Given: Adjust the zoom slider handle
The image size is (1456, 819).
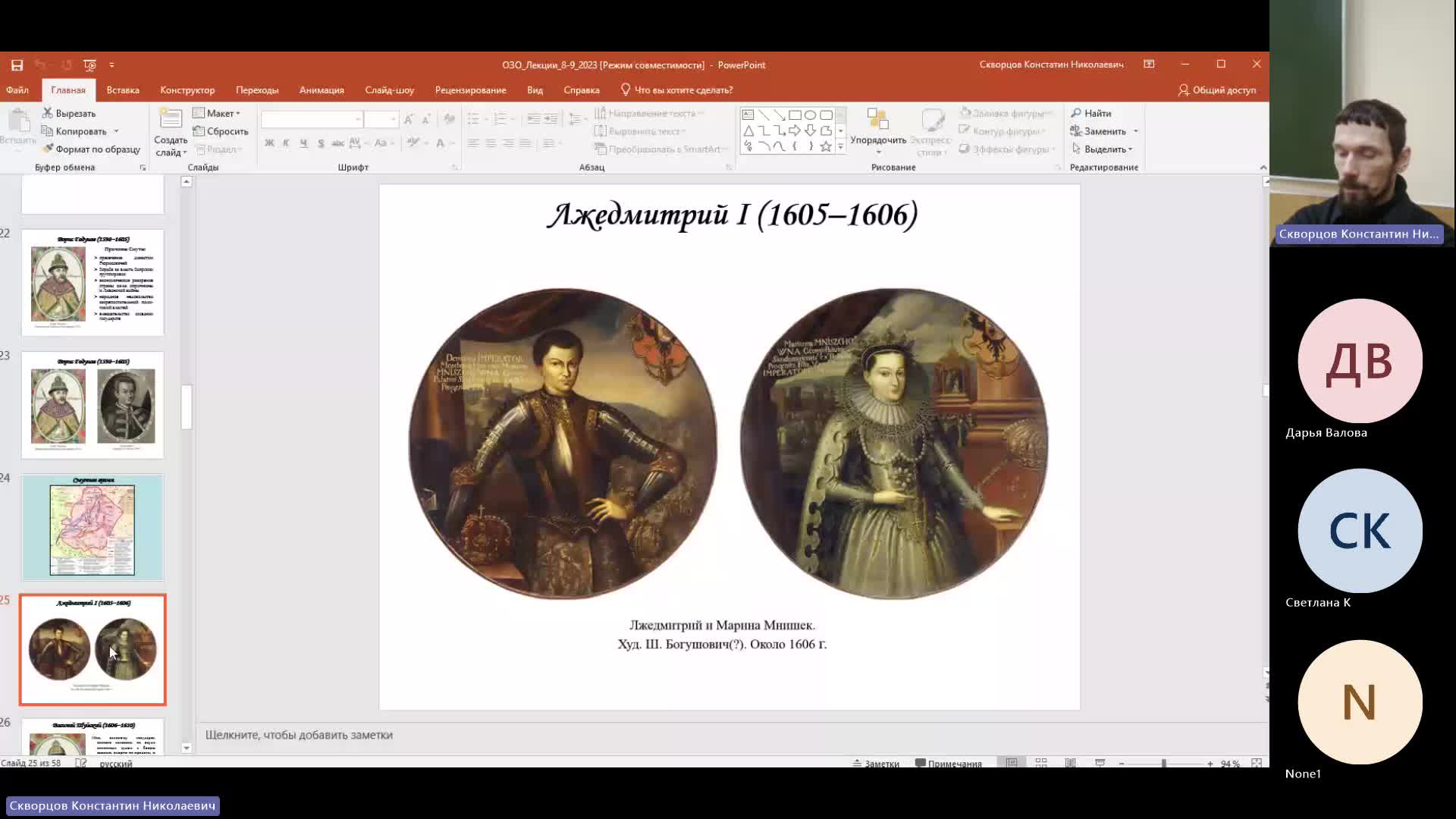Looking at the screenshot, I should [1163, 764].
